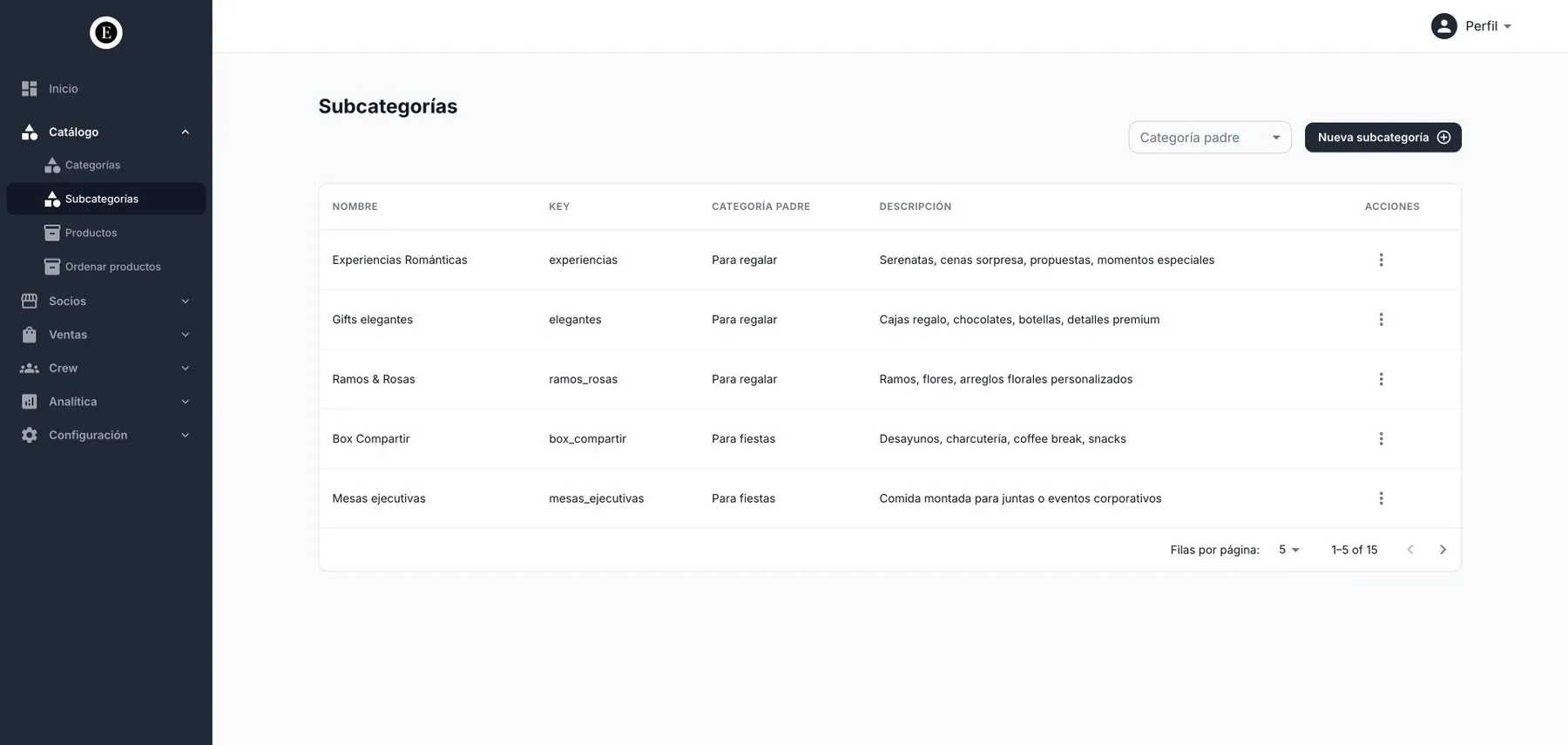Click the Socios store icon

point(30,301)
